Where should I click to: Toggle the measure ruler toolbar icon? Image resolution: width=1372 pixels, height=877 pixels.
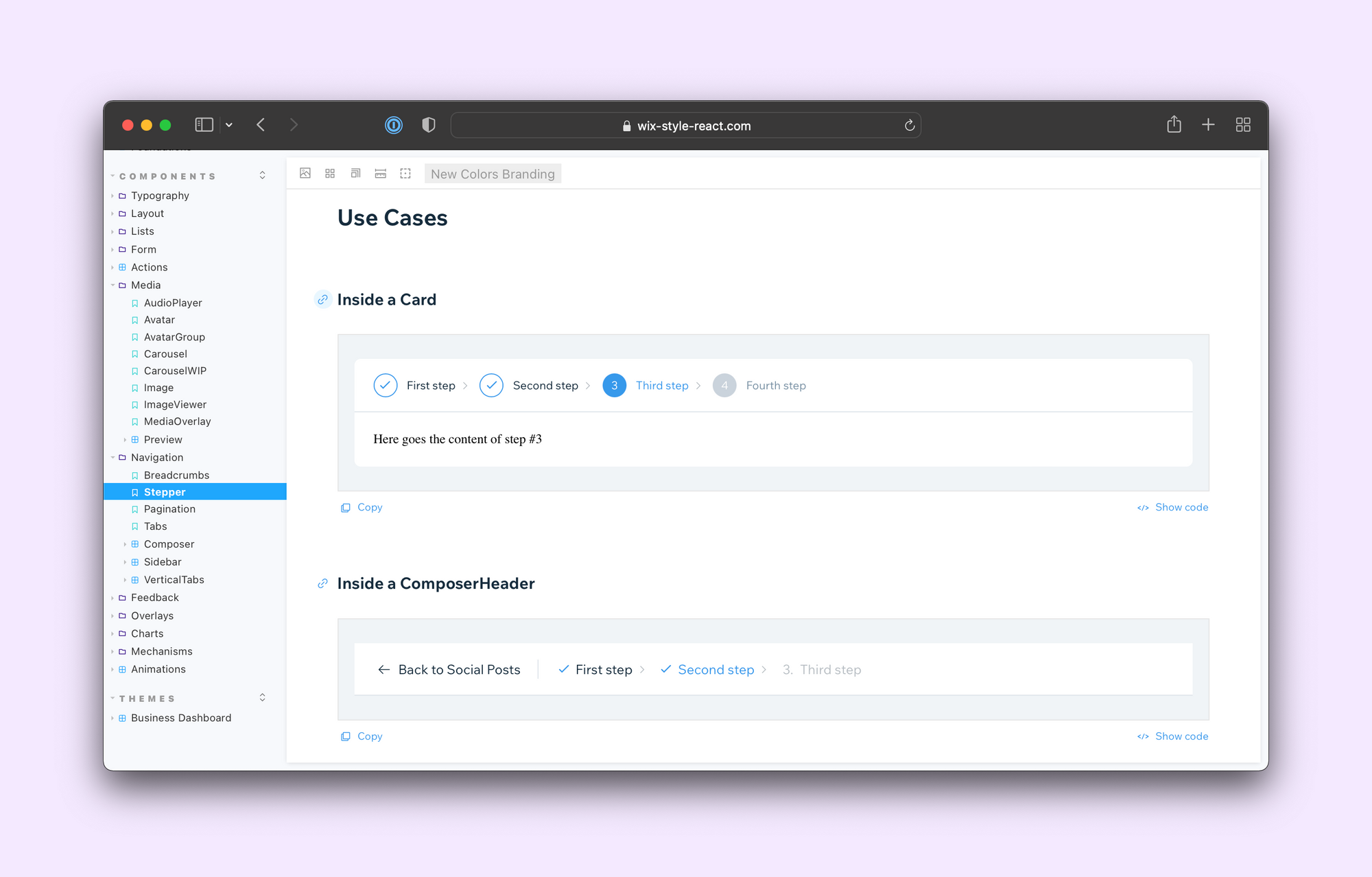[x=381, y=174]
